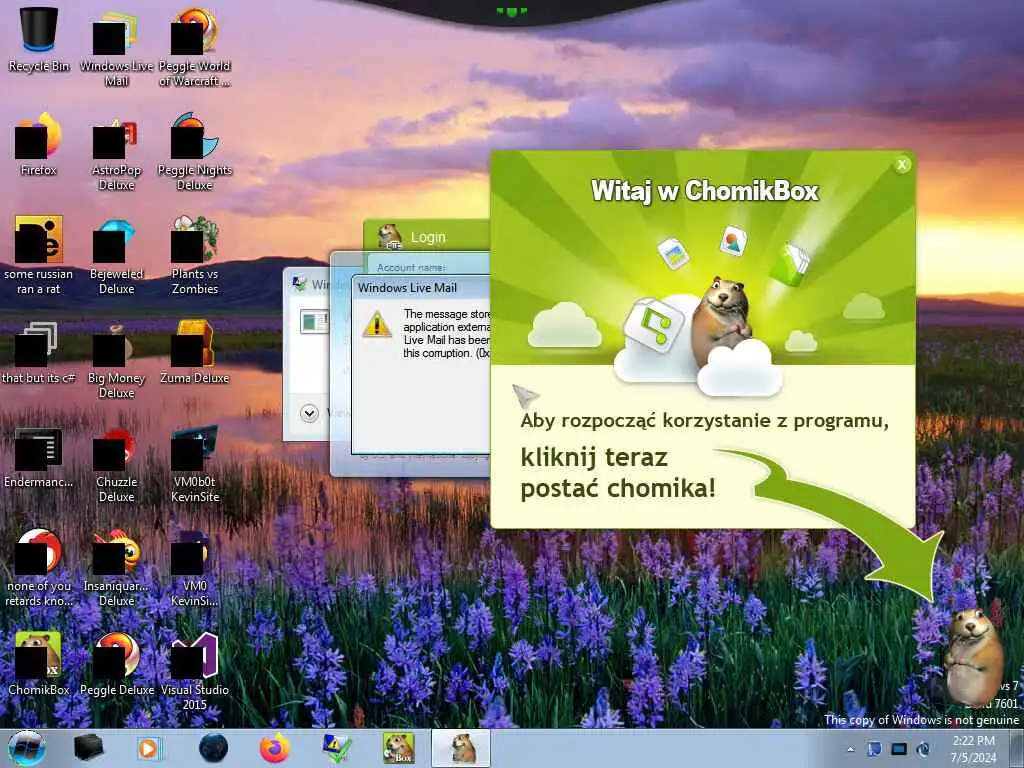Select Bejeweled Deluxe desktop icon
This screenshot has height=768, width=1024.
116,255
